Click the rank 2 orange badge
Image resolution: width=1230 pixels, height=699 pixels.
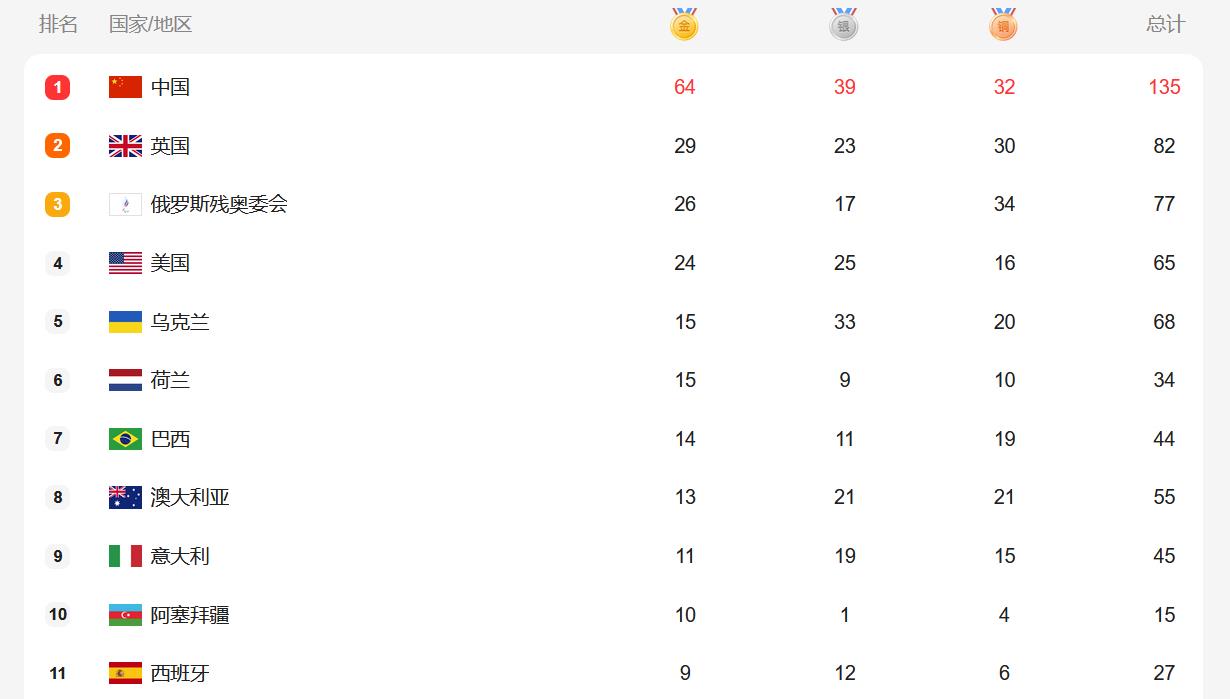(57, 146)
